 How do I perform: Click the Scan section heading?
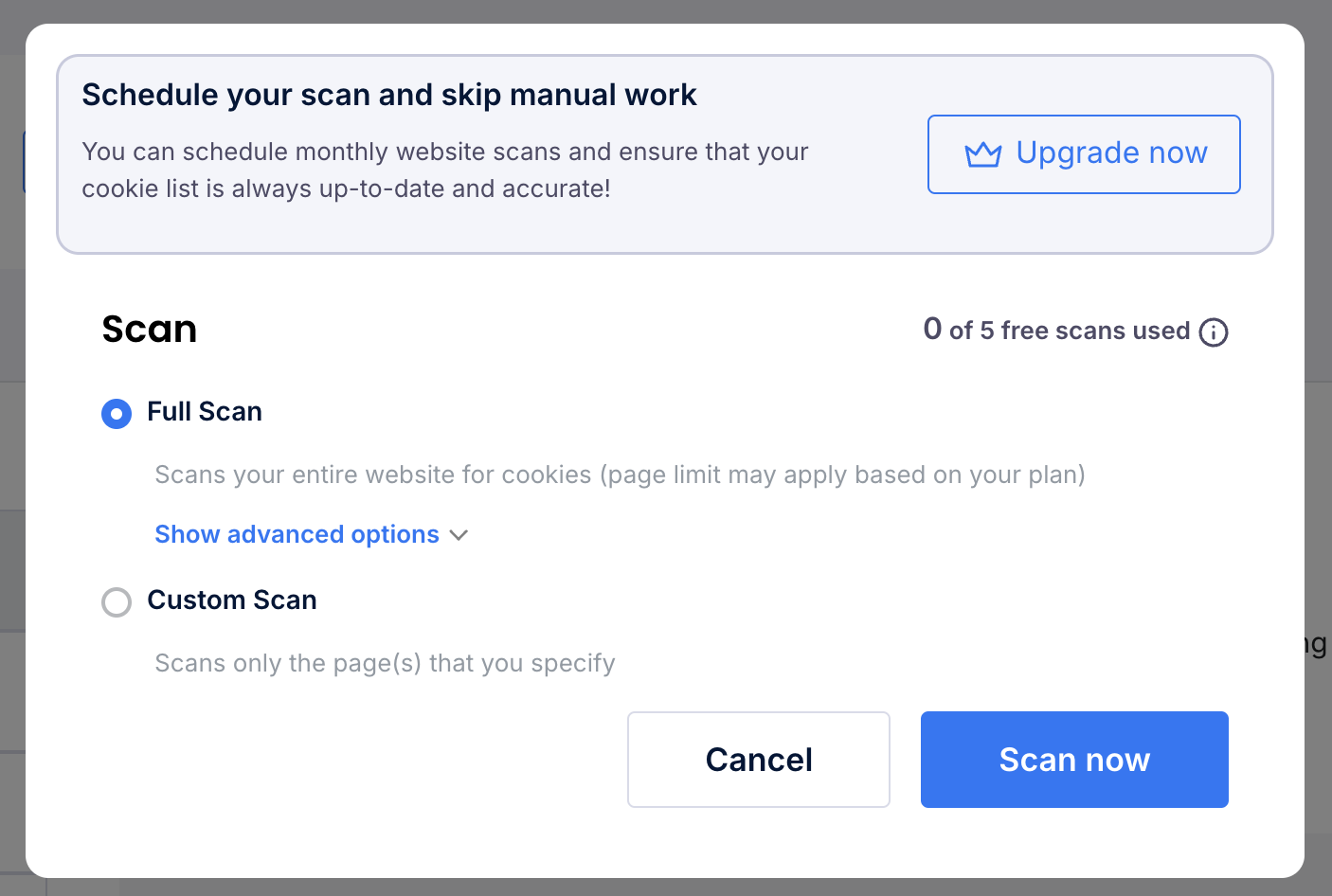click(150, 329)
